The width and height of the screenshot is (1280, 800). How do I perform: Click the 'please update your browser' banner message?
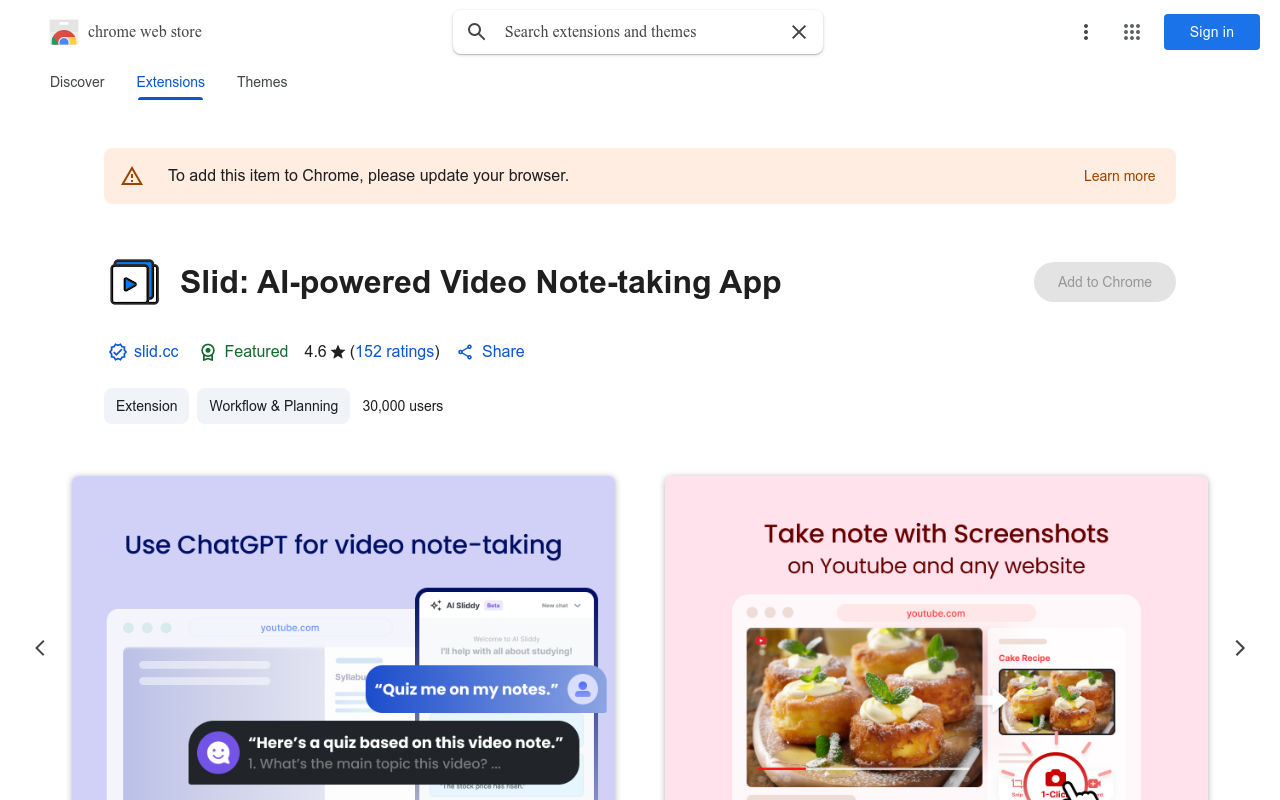tap(368, 176)
